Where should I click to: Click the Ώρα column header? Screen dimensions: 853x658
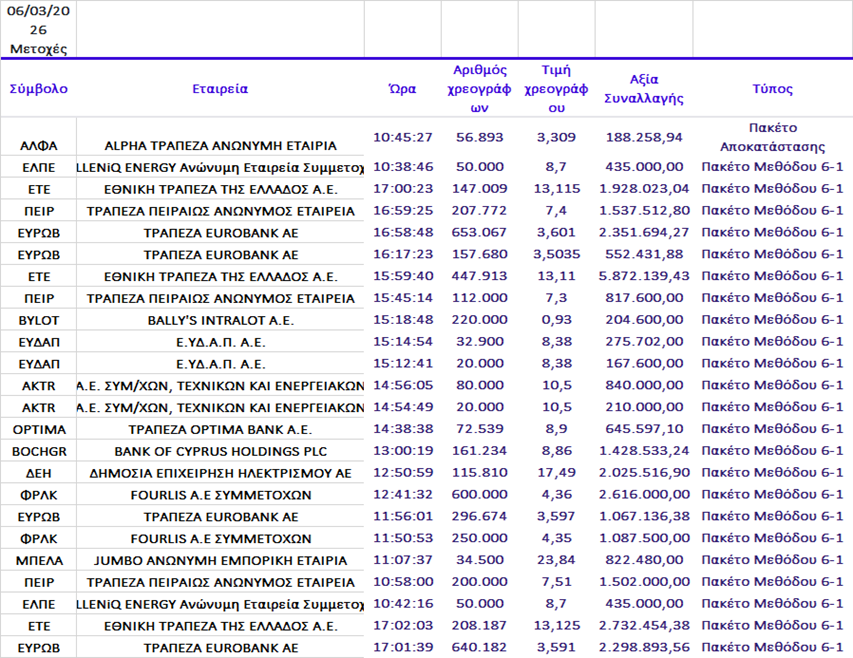tap(403, 89)
